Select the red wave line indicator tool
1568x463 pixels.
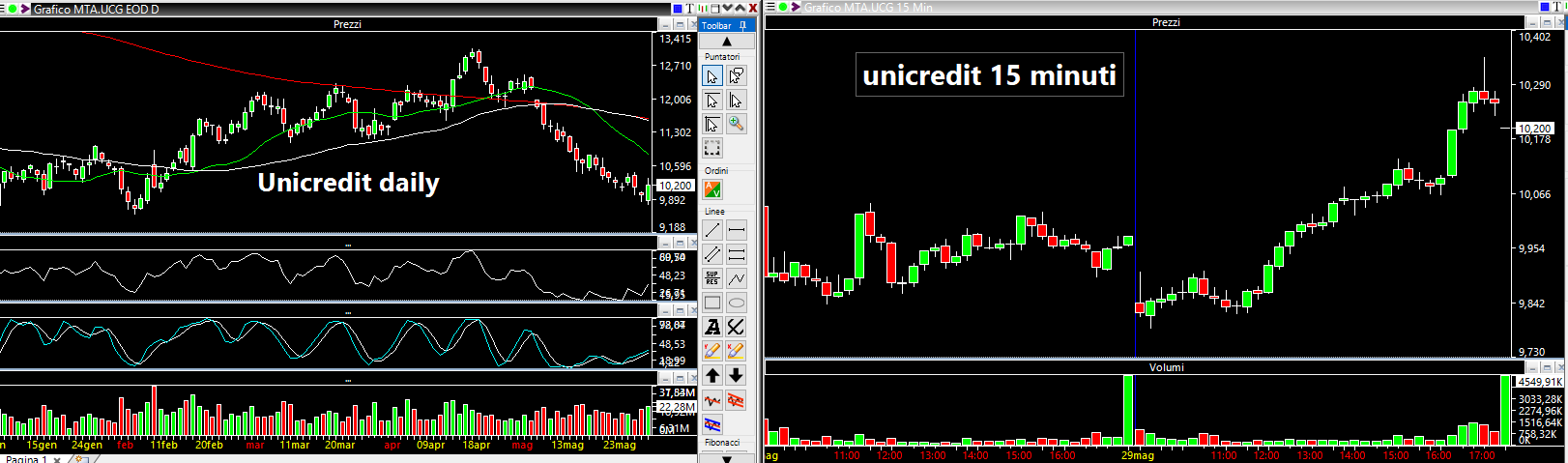(x=712, y=399)
